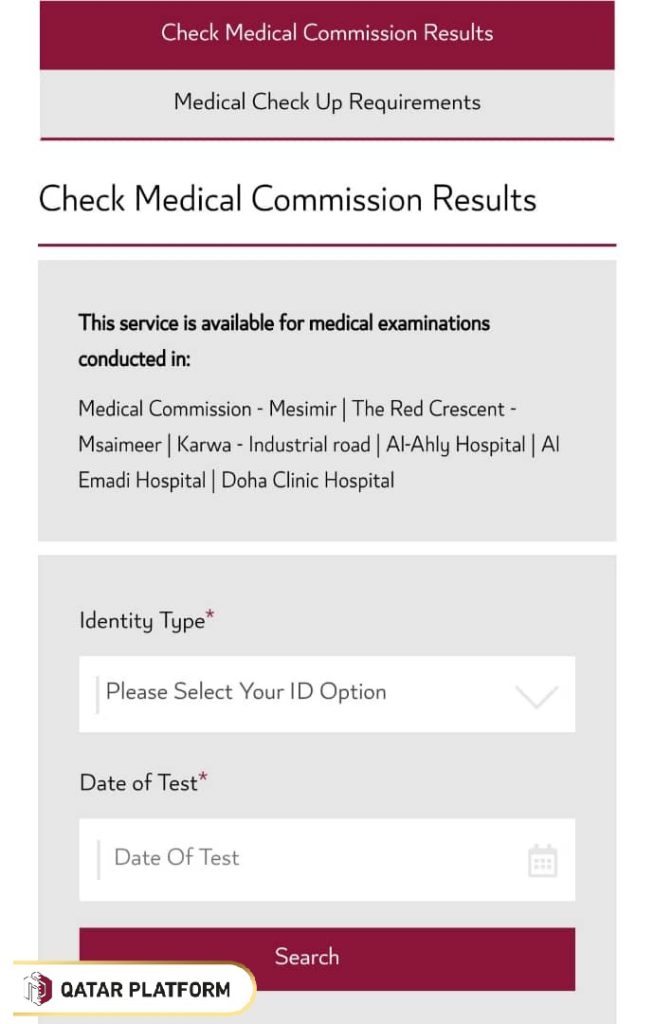Switch to Medical Check Up Requirements tab
The height and width of the screenshot is (1024, 654).
(x=327, y=101)
